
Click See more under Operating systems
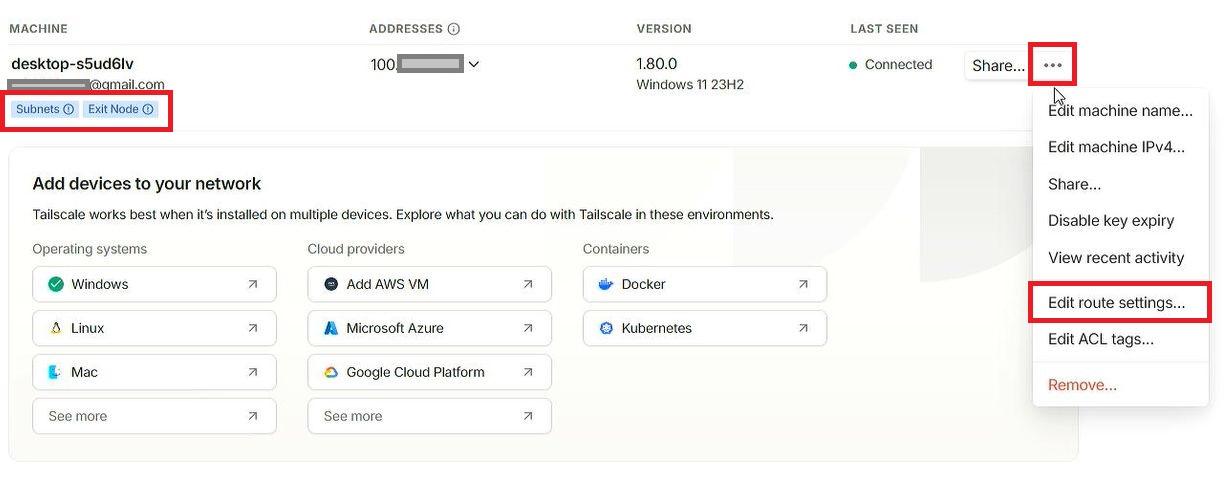pyautogui.click(x=154, y=416)
